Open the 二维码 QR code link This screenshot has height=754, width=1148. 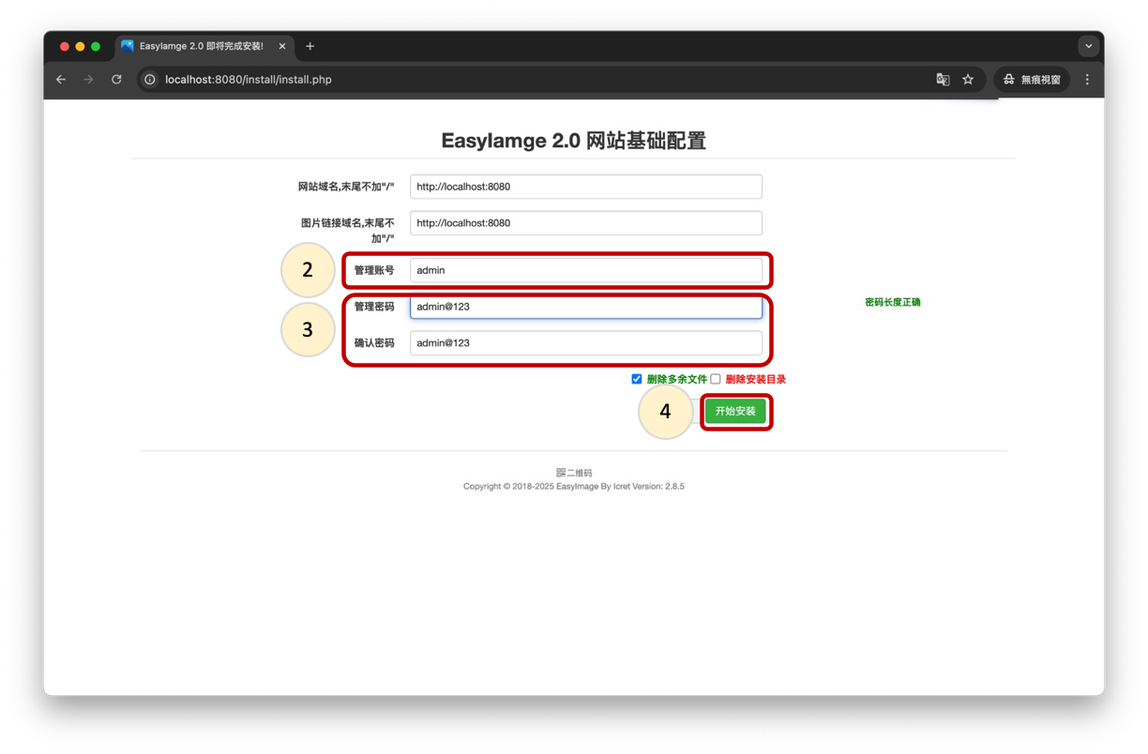pyautogui.click(x=573, y=472)
